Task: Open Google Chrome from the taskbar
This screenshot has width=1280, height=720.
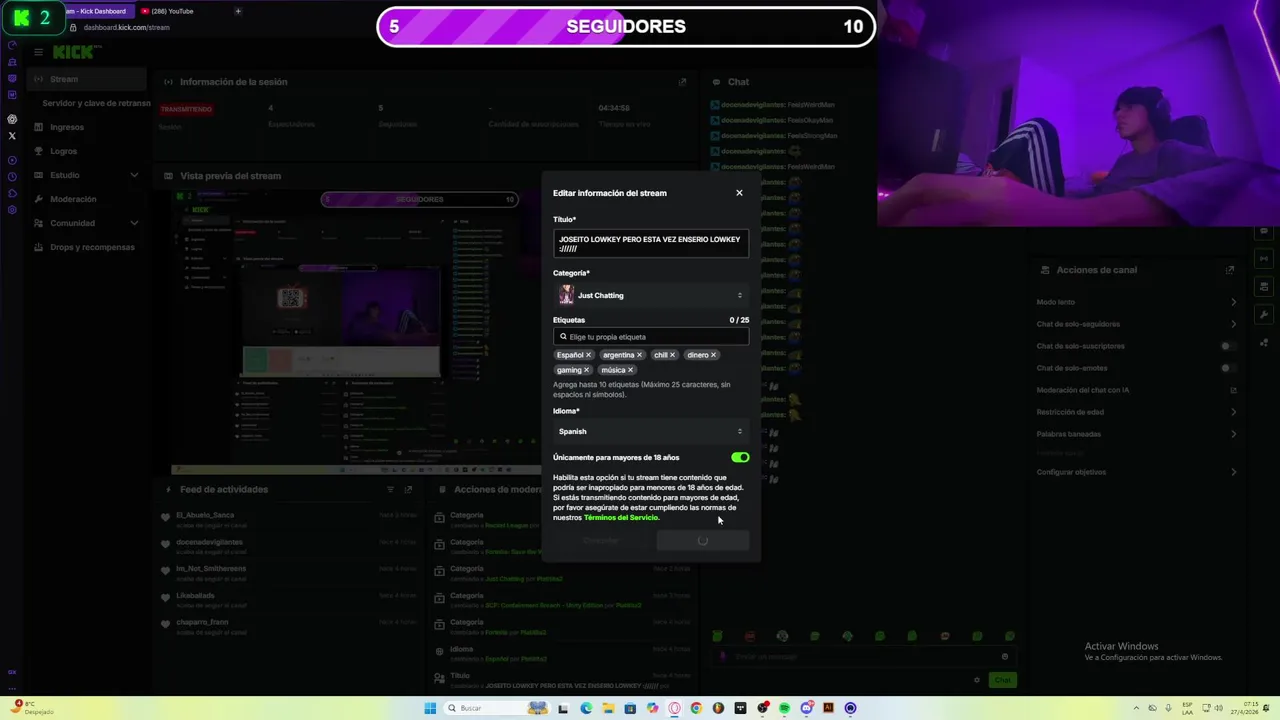Action: [696, 708]
